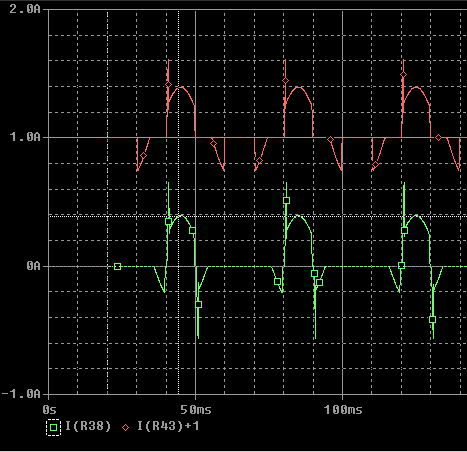467x452 pixels.
Task: Click lowest green square marker on last negative spike
Action: click(x=432, y=319)
